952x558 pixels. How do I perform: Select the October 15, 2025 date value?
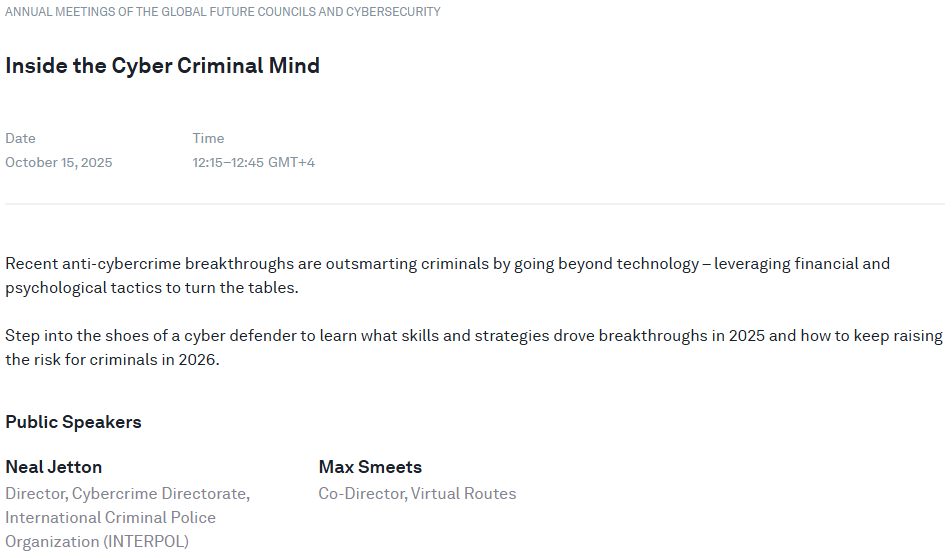(59, 162)
